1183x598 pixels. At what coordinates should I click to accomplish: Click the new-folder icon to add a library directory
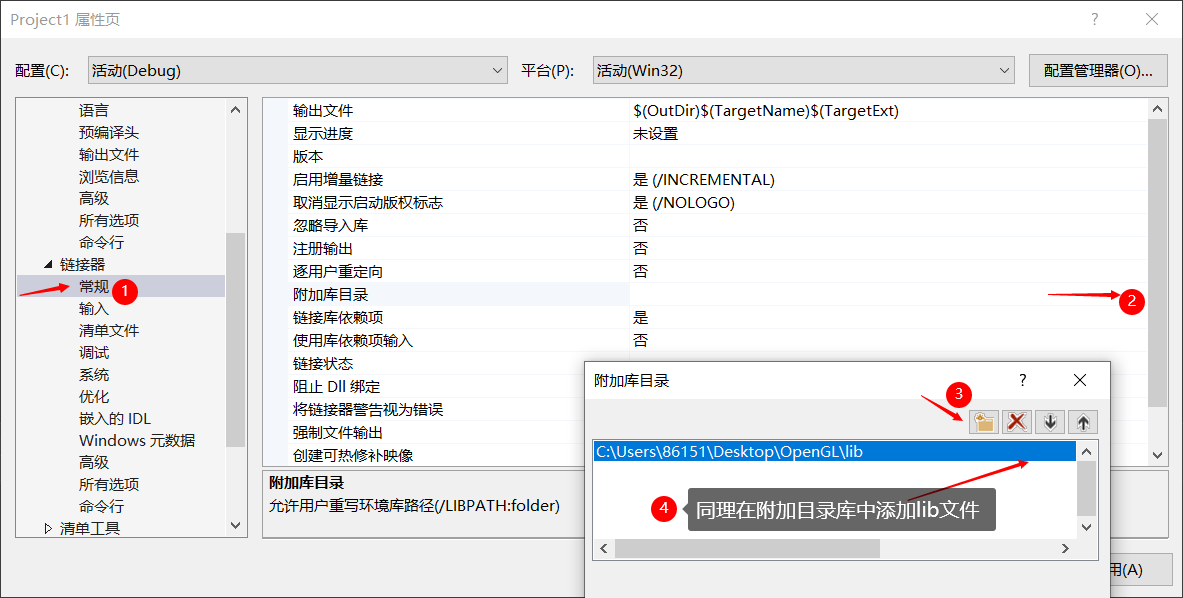pos(983,421)
